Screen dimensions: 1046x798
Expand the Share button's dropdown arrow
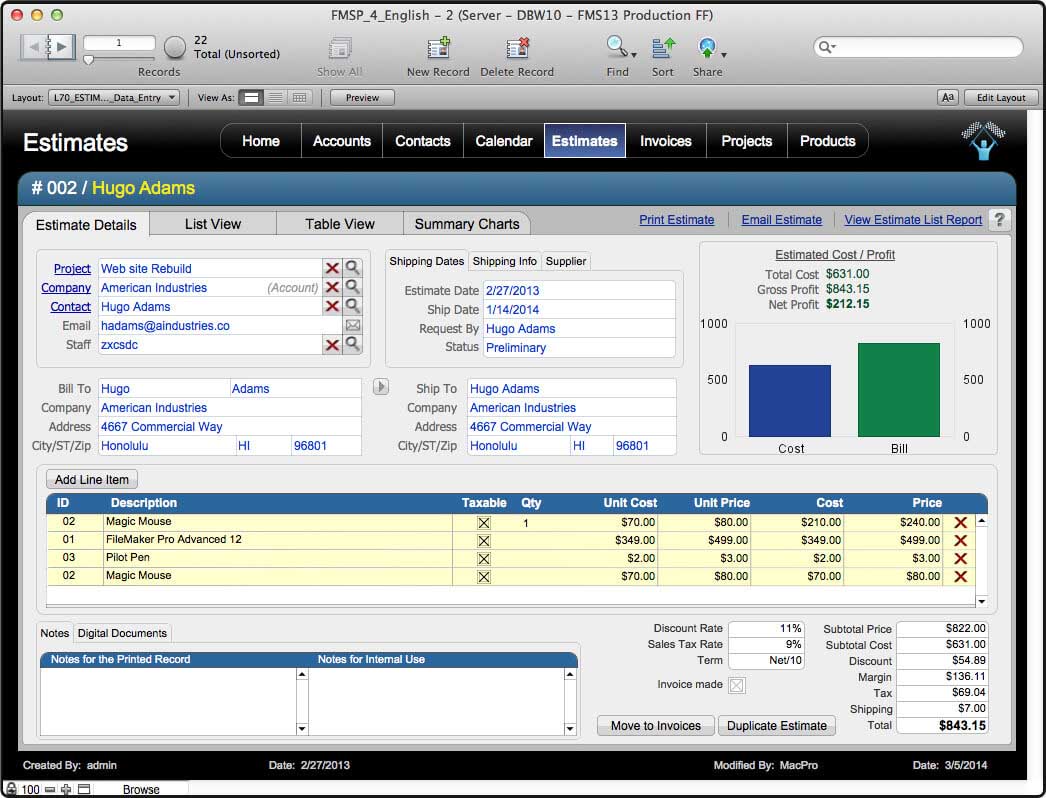click(724, 55)
